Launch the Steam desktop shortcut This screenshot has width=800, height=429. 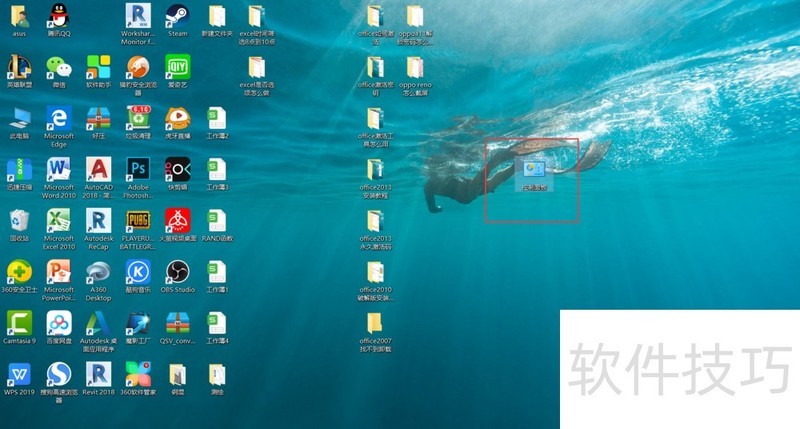(178, 16)
